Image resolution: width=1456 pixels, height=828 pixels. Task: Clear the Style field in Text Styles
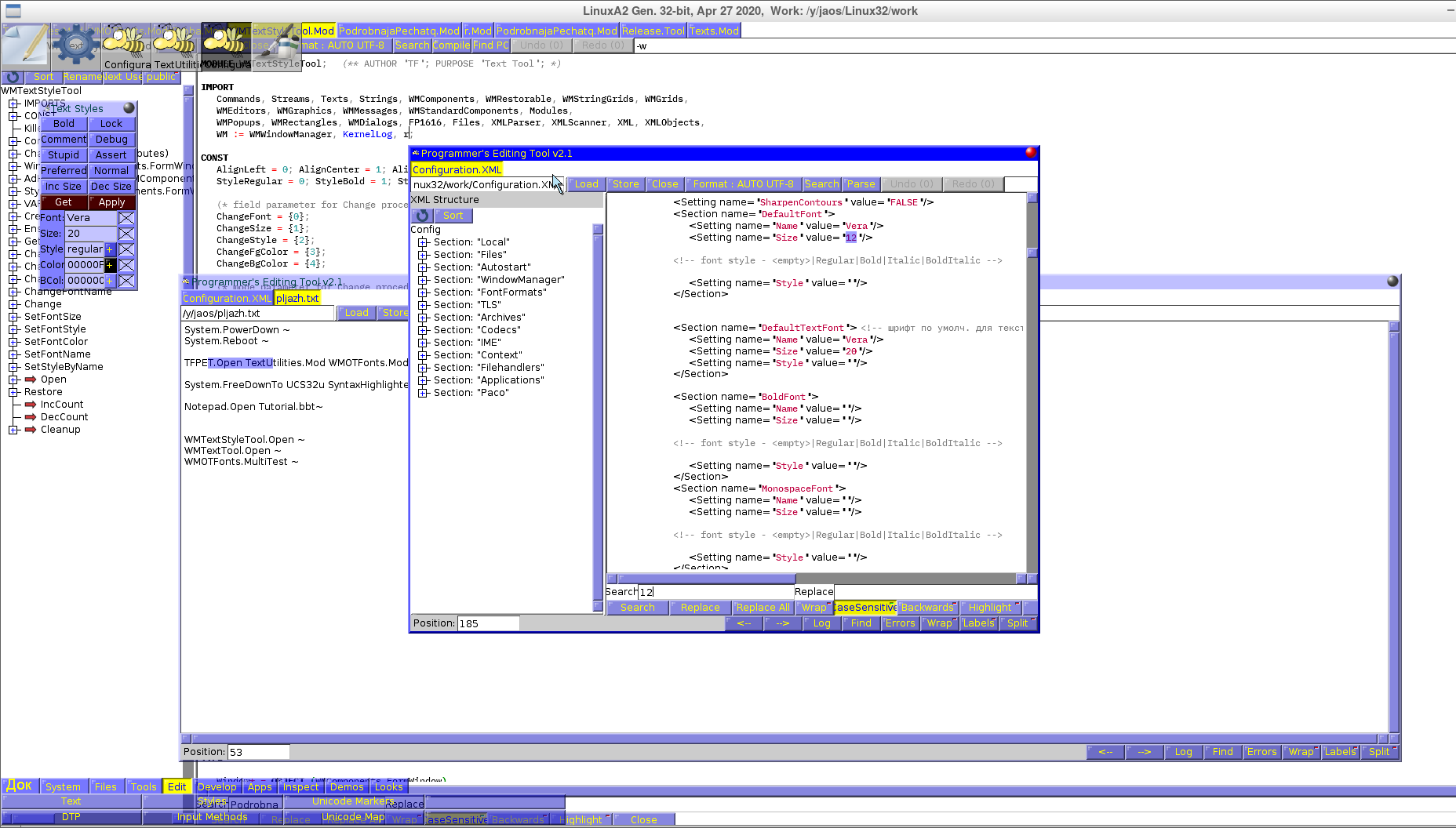[x=126, y=249]
